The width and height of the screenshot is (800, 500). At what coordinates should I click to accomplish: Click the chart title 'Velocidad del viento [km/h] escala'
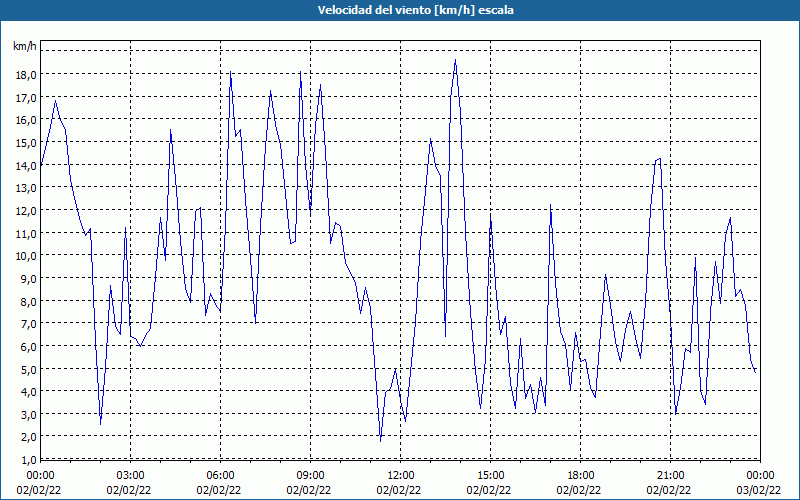415,10
